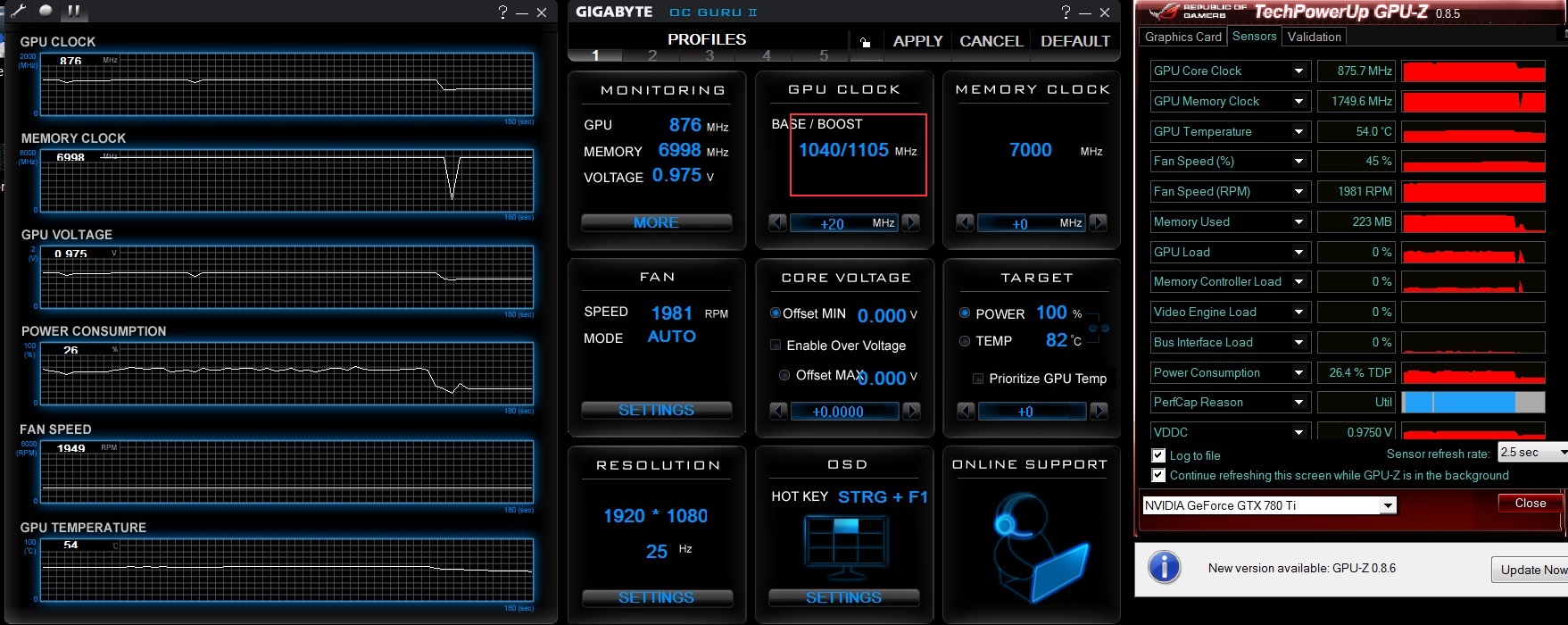1568x625 pixels.
Task: Select Offset MAX radio button
Action: click(x=784, y=375)
